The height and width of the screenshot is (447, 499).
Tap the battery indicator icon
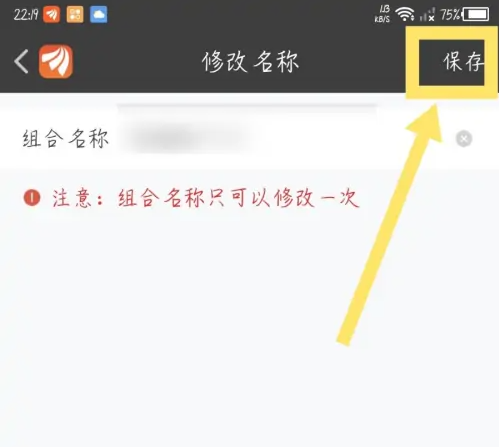click(x=477, y=15)
